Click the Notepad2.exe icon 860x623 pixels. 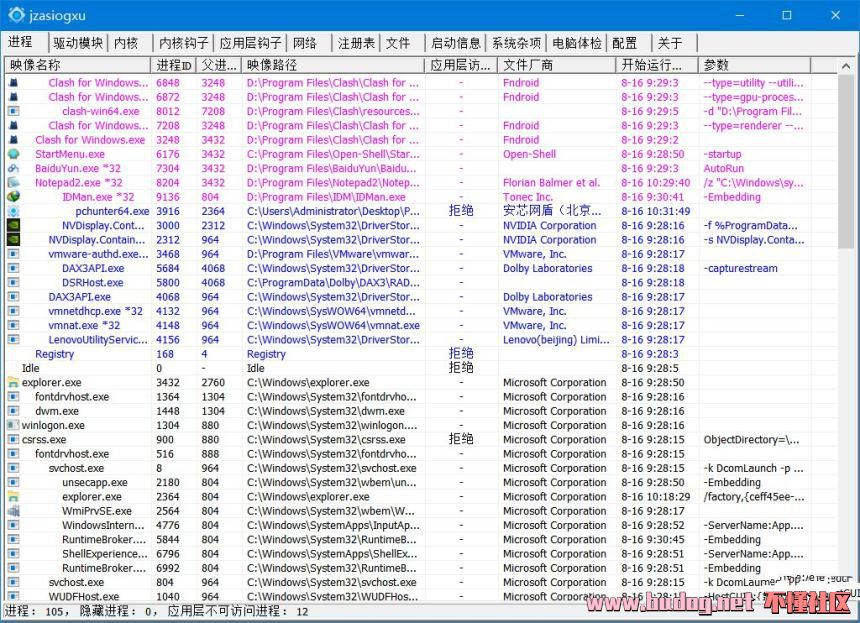[13, 183]
